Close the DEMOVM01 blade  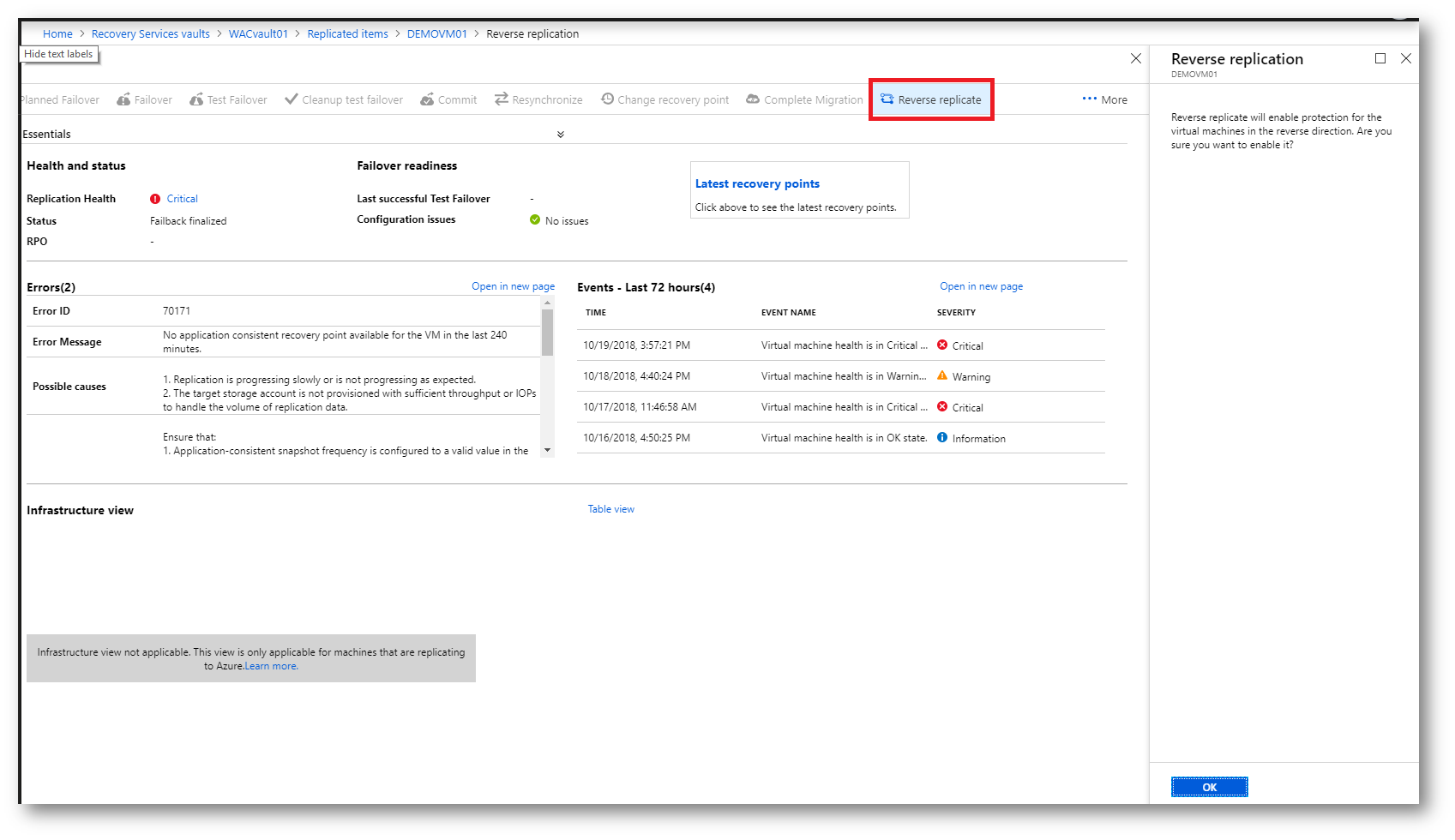tap(1136, 58)
